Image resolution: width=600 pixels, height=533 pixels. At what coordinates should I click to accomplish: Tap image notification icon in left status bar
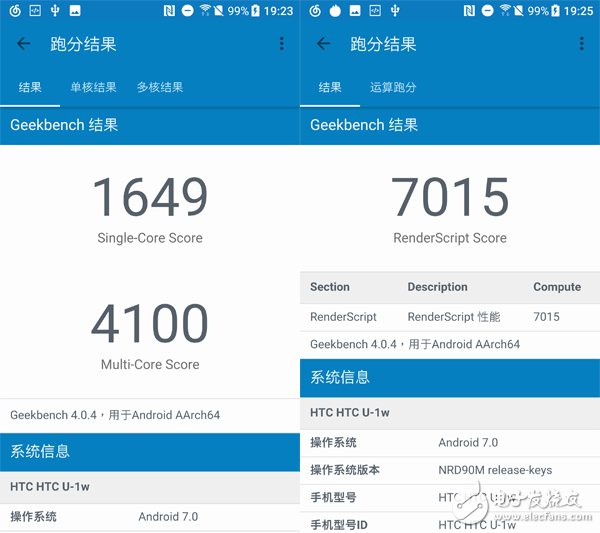coord(75,11)
